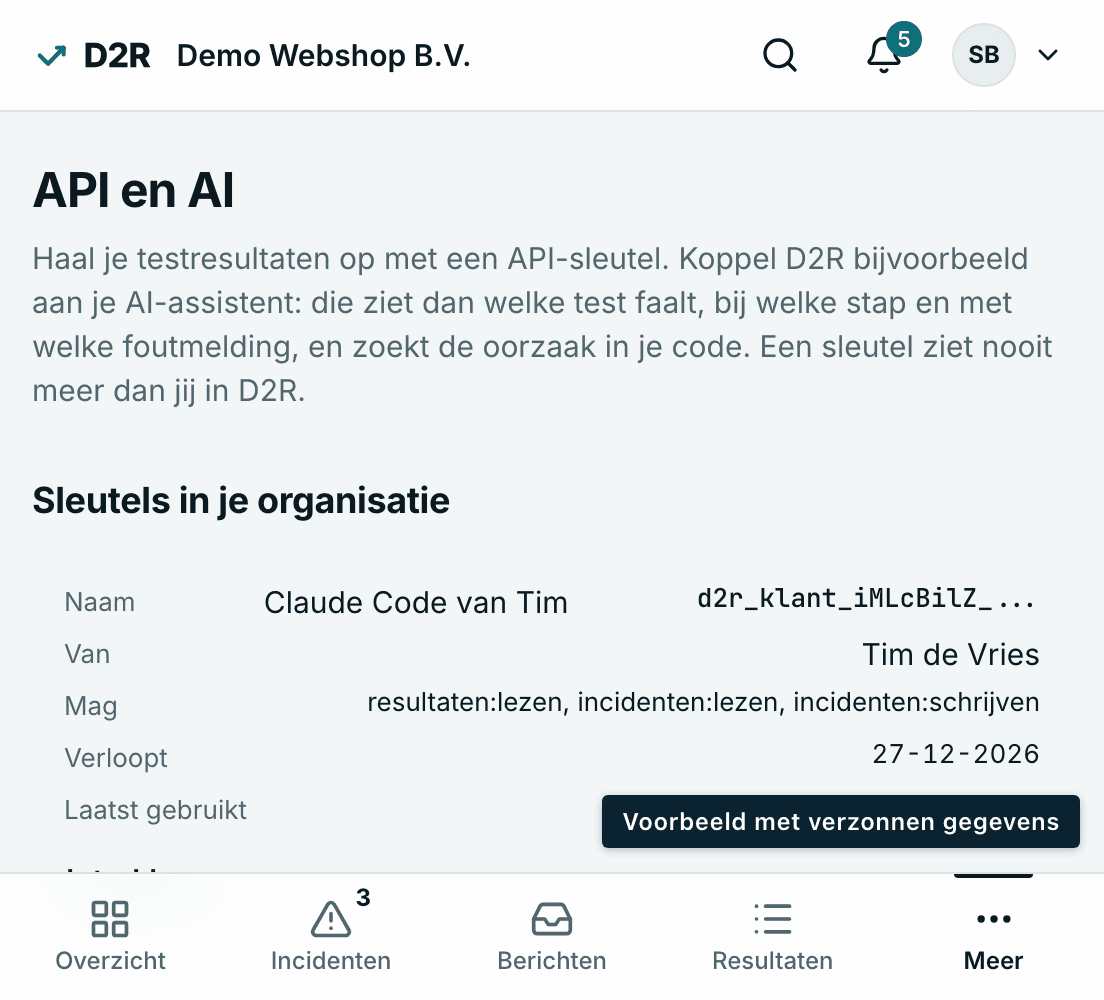Click the owner name Tim de Vries
The width and height of the screenshot is (1104, 1000).
click(x=951, y=654)
